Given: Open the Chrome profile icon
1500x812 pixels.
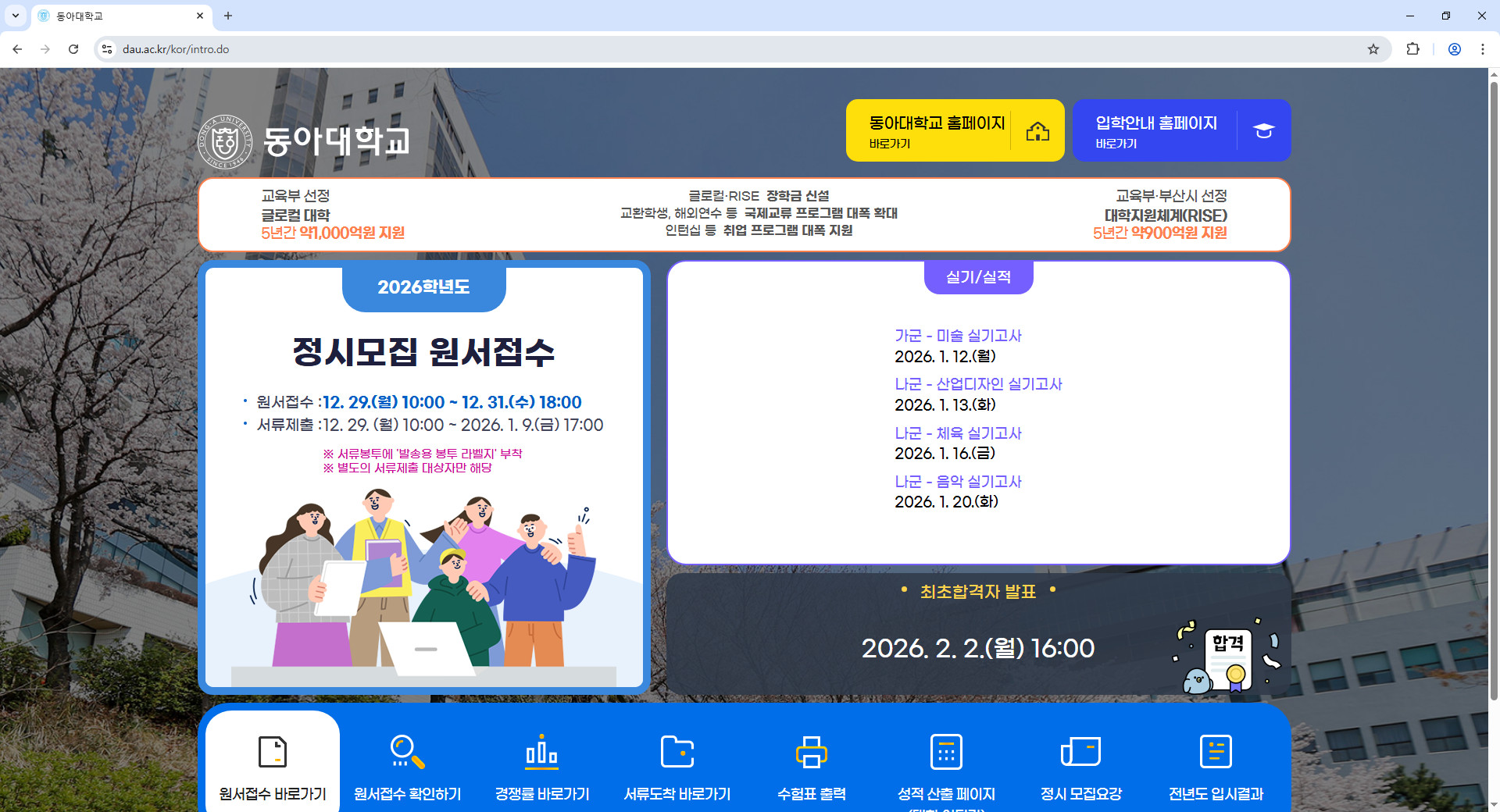Looking at the screenshot, I should point(1455,49).
